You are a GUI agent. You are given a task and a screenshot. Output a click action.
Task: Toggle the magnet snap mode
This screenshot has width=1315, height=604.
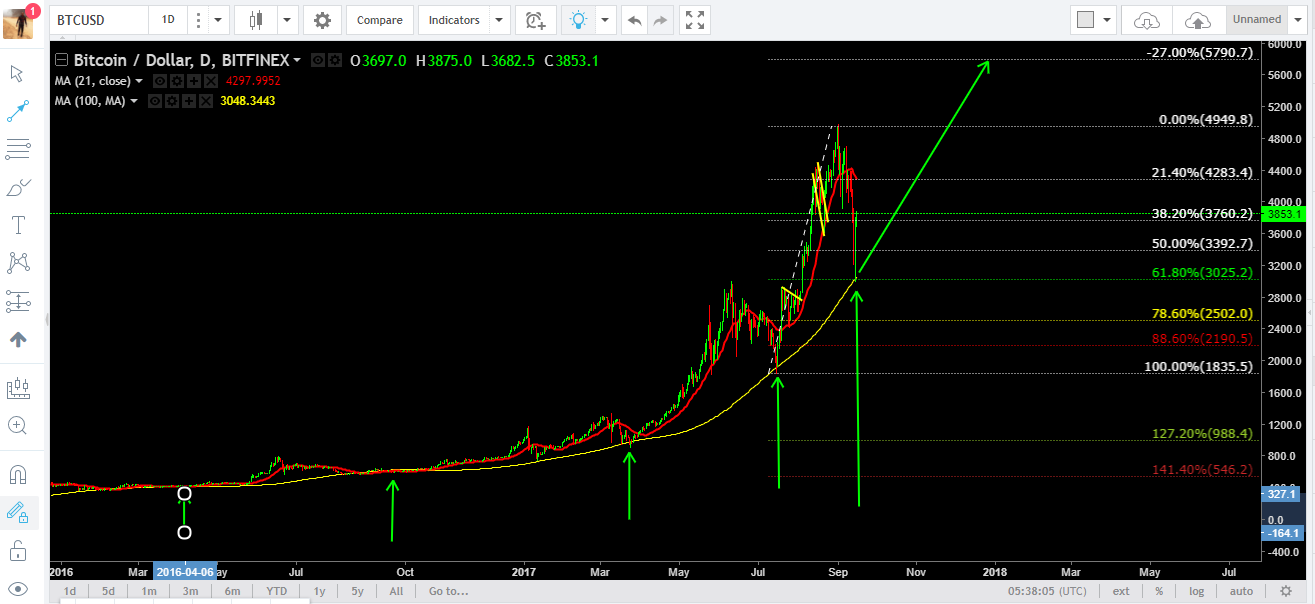(17, 474)
